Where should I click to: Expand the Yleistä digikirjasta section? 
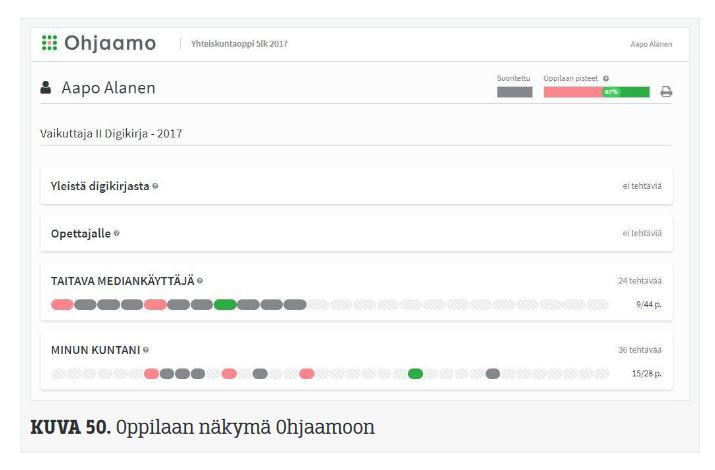point(100,186)
